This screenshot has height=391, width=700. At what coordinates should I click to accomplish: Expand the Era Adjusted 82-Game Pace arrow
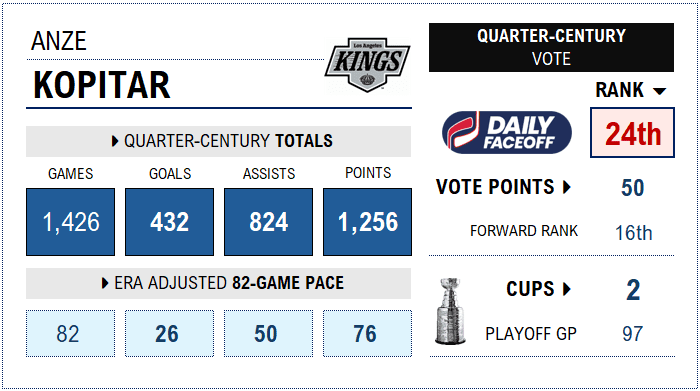pyautogui.click(x=105, y=283)
